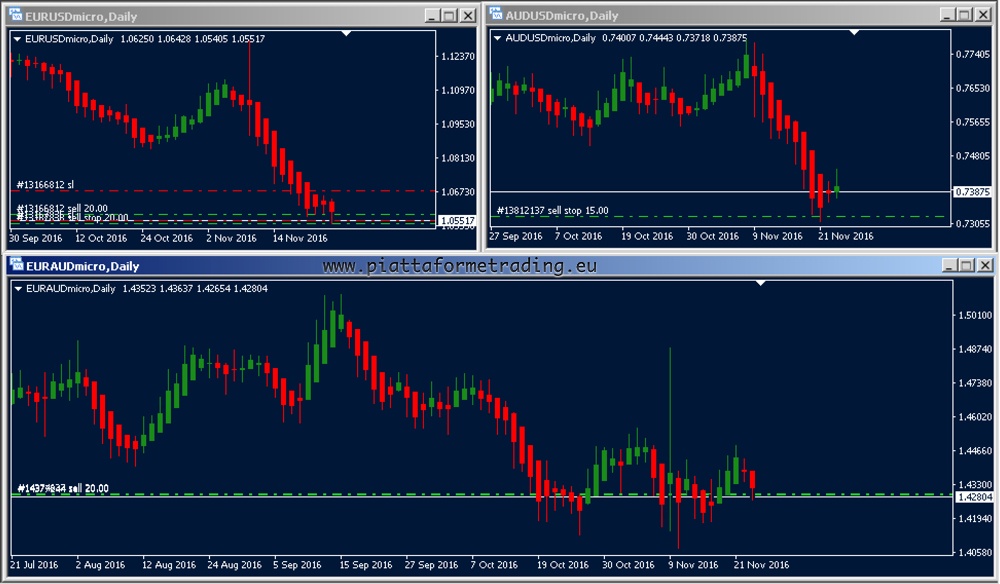Image resolution: width=1000 pixels, height=584 pixels.
Task: Click the 1.42804 current price label
Action: 974,497
